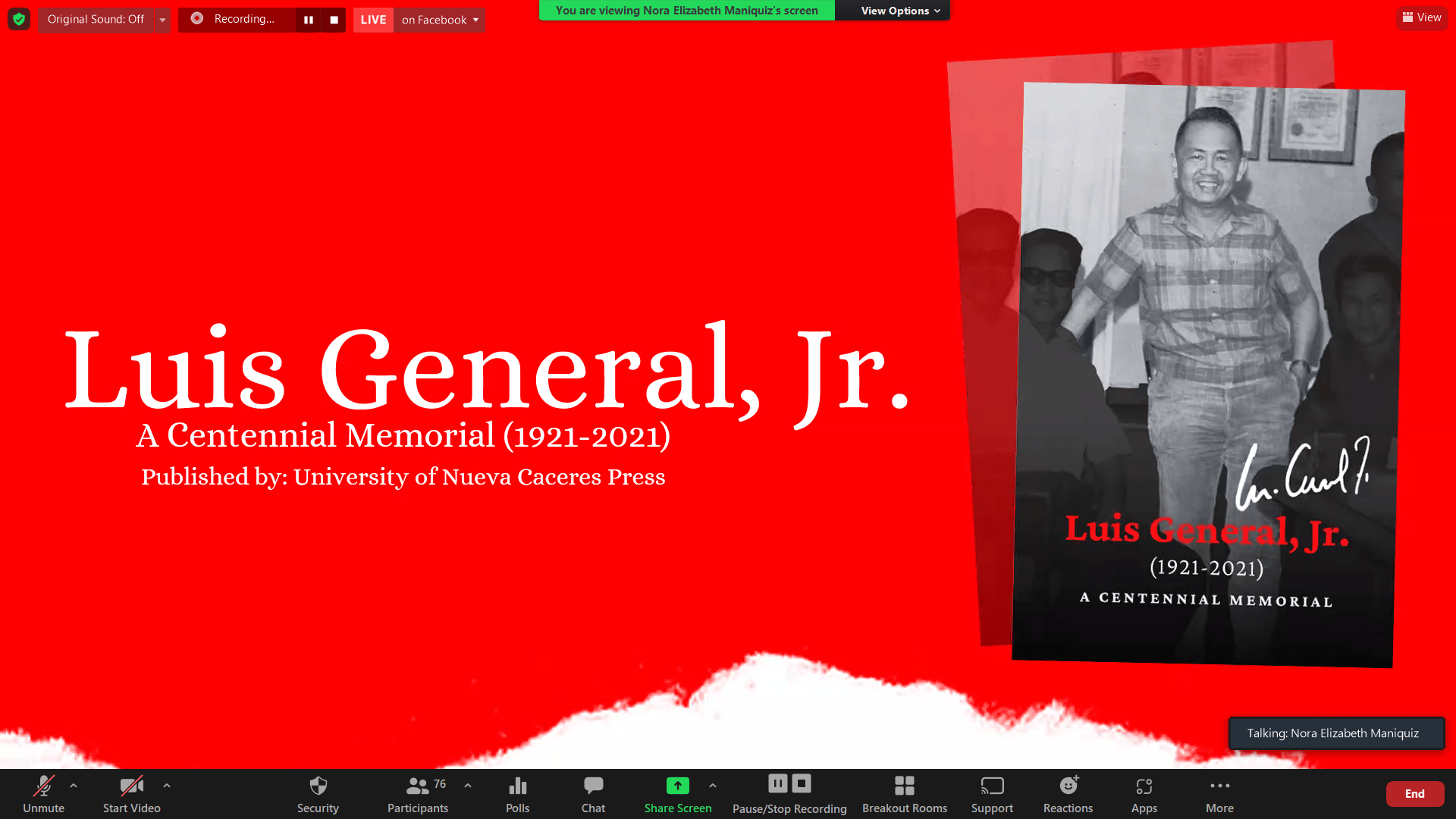Image resolution: width=1456 pixels, height=819 pixels.
Task: Expand audio options caret next to Unmute
Action: [74, 786]
